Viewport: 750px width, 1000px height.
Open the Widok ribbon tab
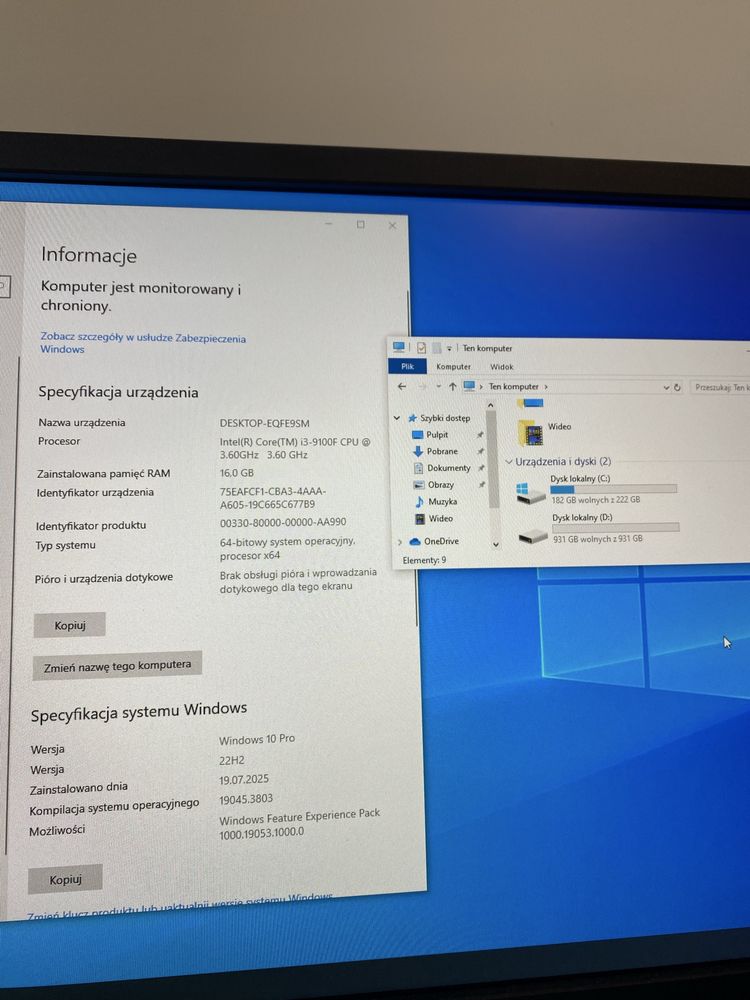(x=502, y=367)
